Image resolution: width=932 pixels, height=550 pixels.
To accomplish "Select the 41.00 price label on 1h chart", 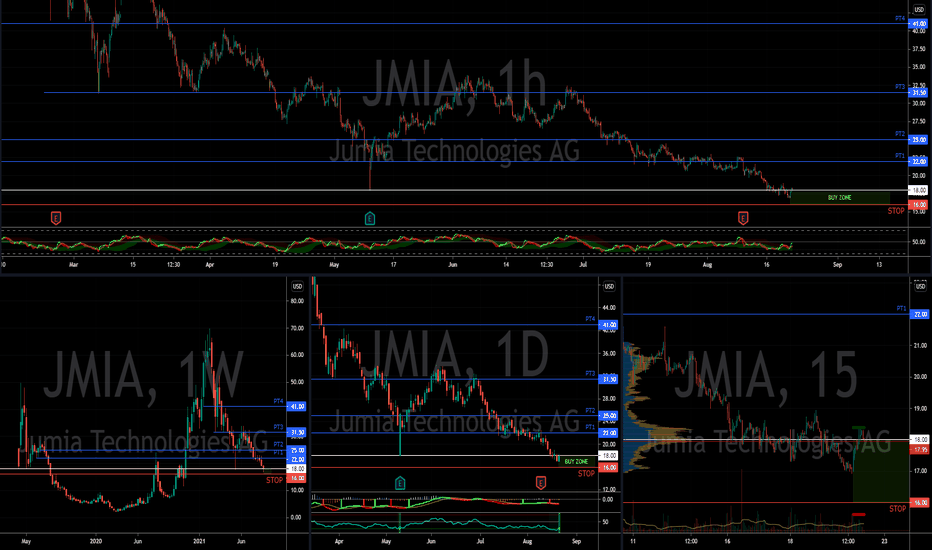I will point(918,24).
